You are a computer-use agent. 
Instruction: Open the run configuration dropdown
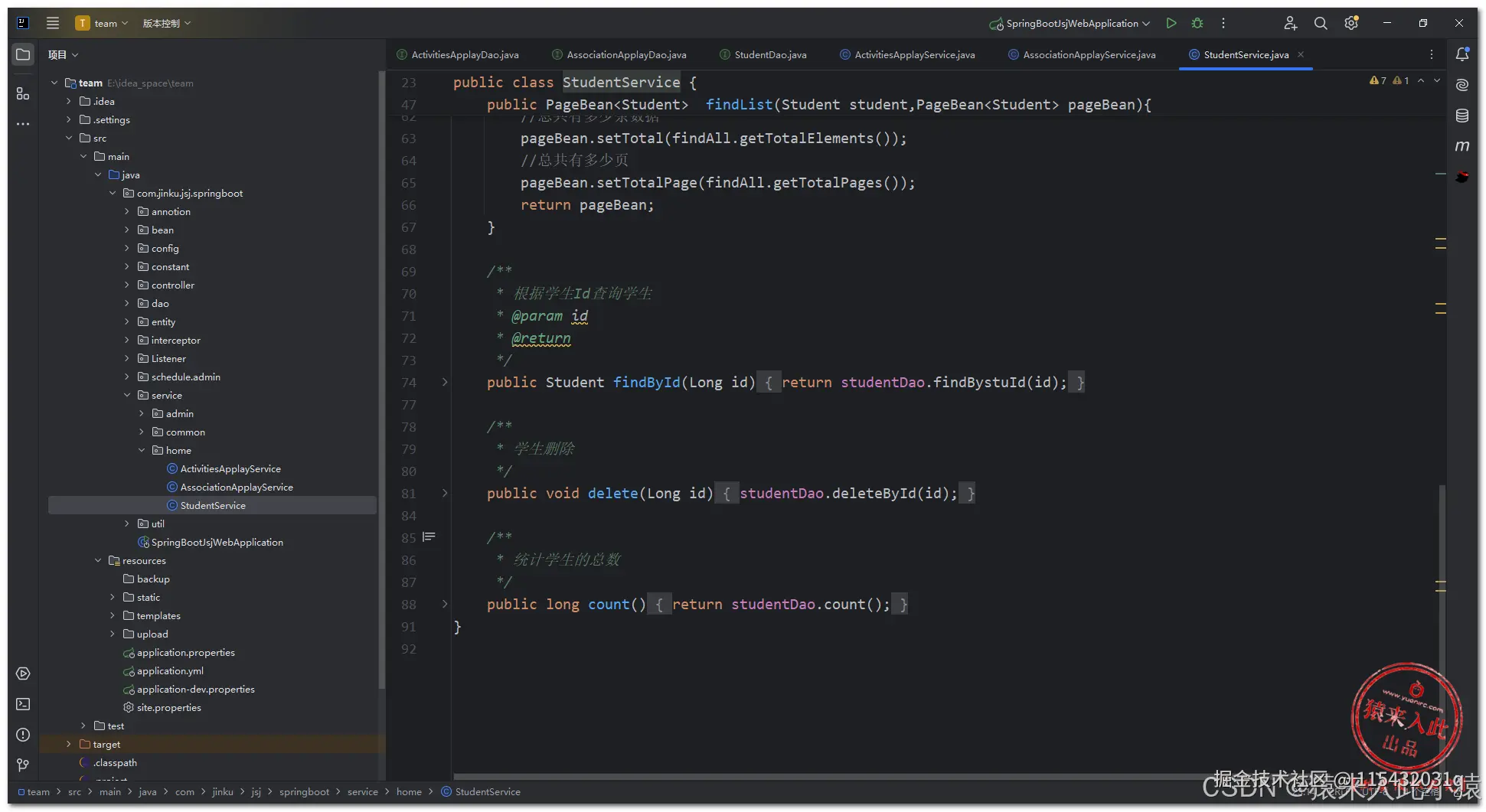pos(1070,23)
